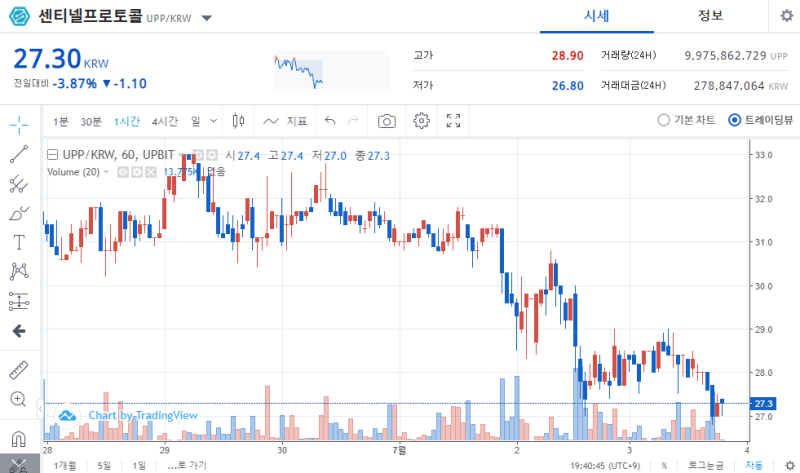Select the pitchfork drawing tool

click(19, 184)
